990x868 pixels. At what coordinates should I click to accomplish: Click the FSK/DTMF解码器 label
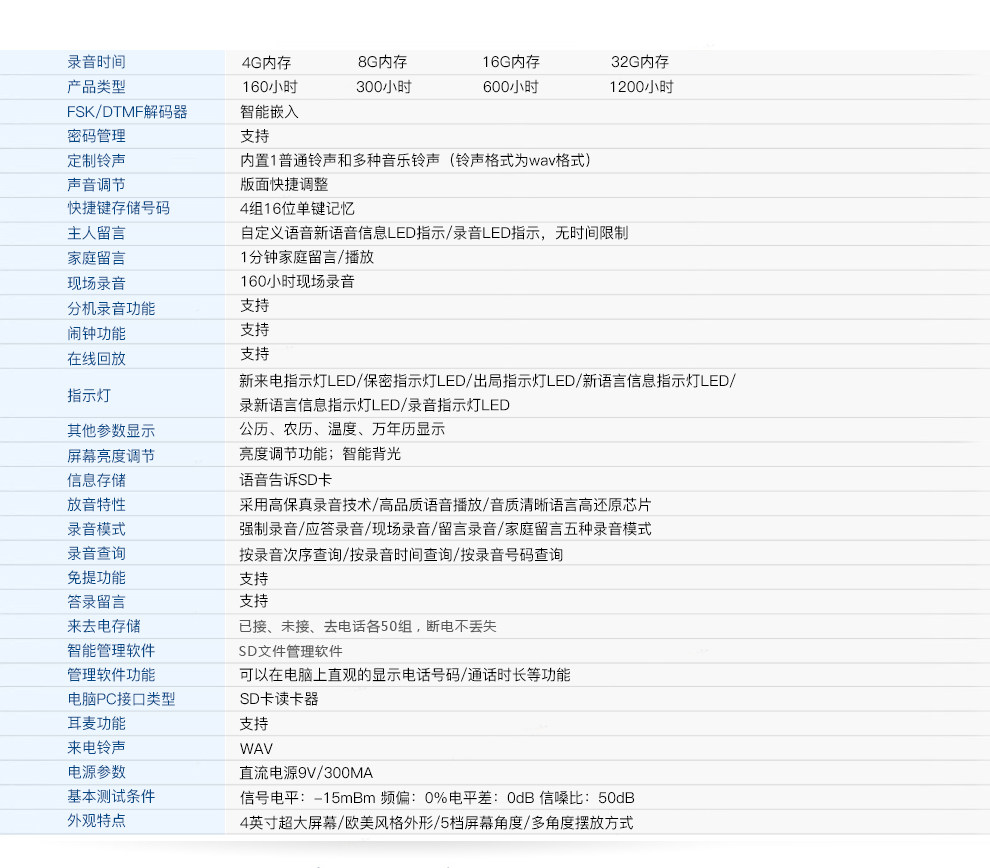coord(127,112)
